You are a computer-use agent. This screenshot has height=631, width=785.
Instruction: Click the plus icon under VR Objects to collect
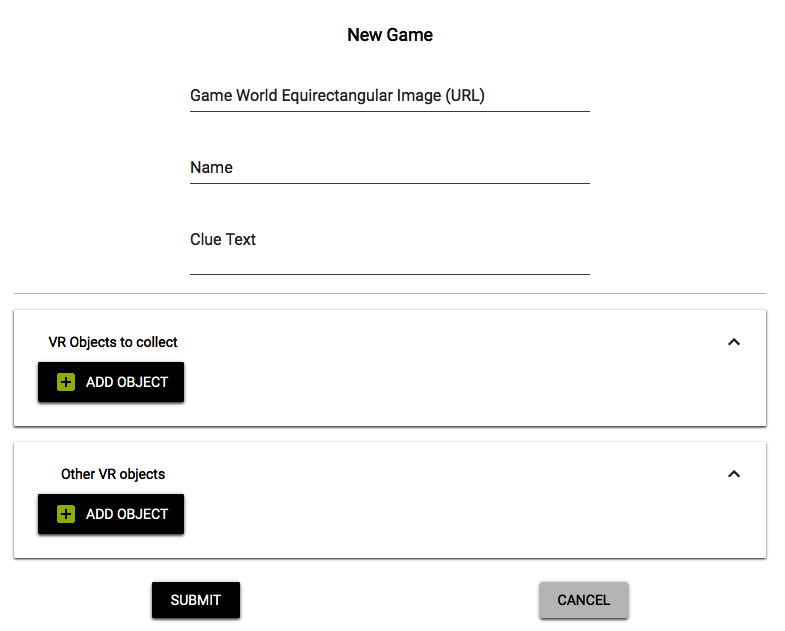click(66, 382)
